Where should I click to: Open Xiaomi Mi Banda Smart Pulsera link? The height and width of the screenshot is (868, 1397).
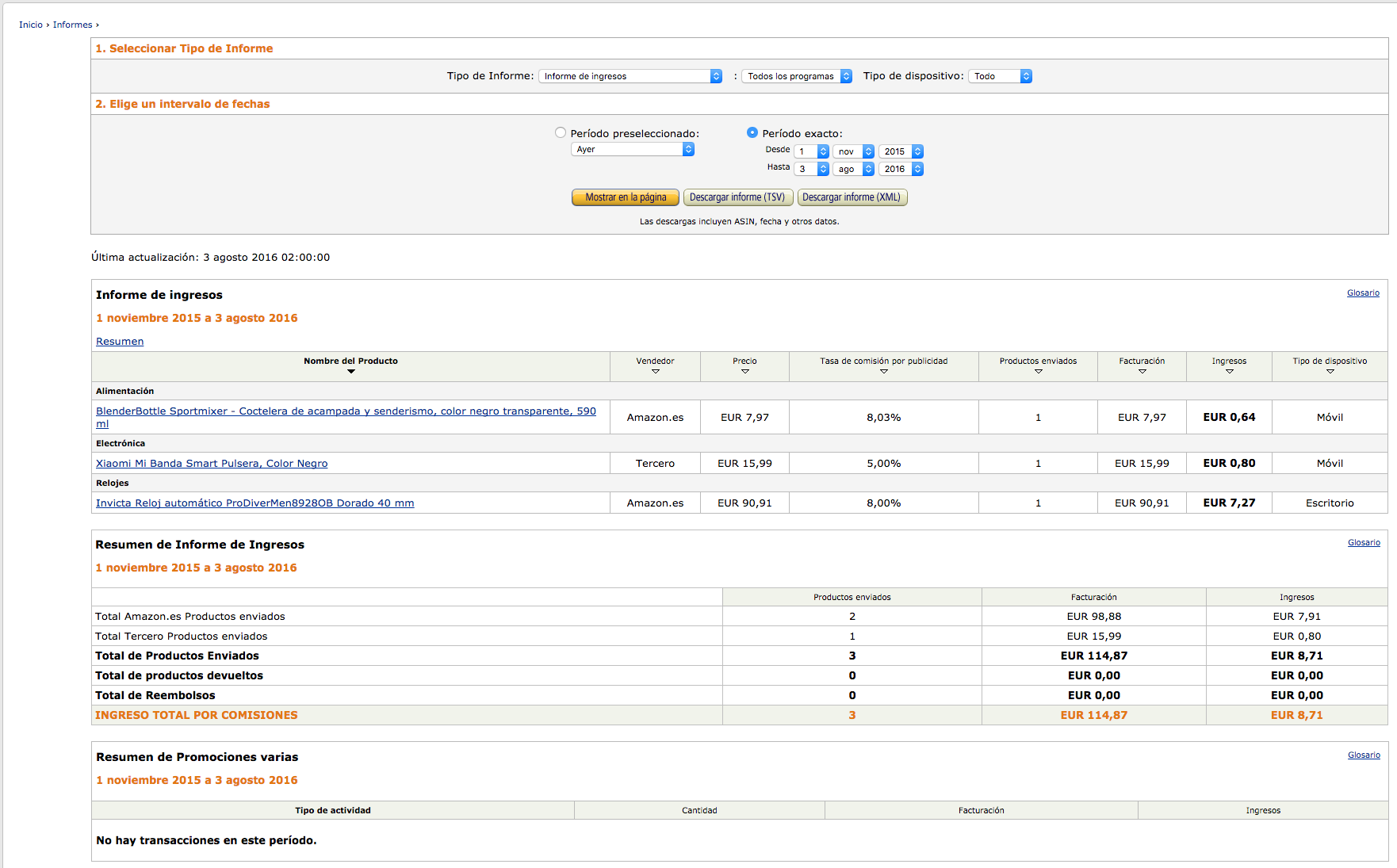tap(212, 464)
